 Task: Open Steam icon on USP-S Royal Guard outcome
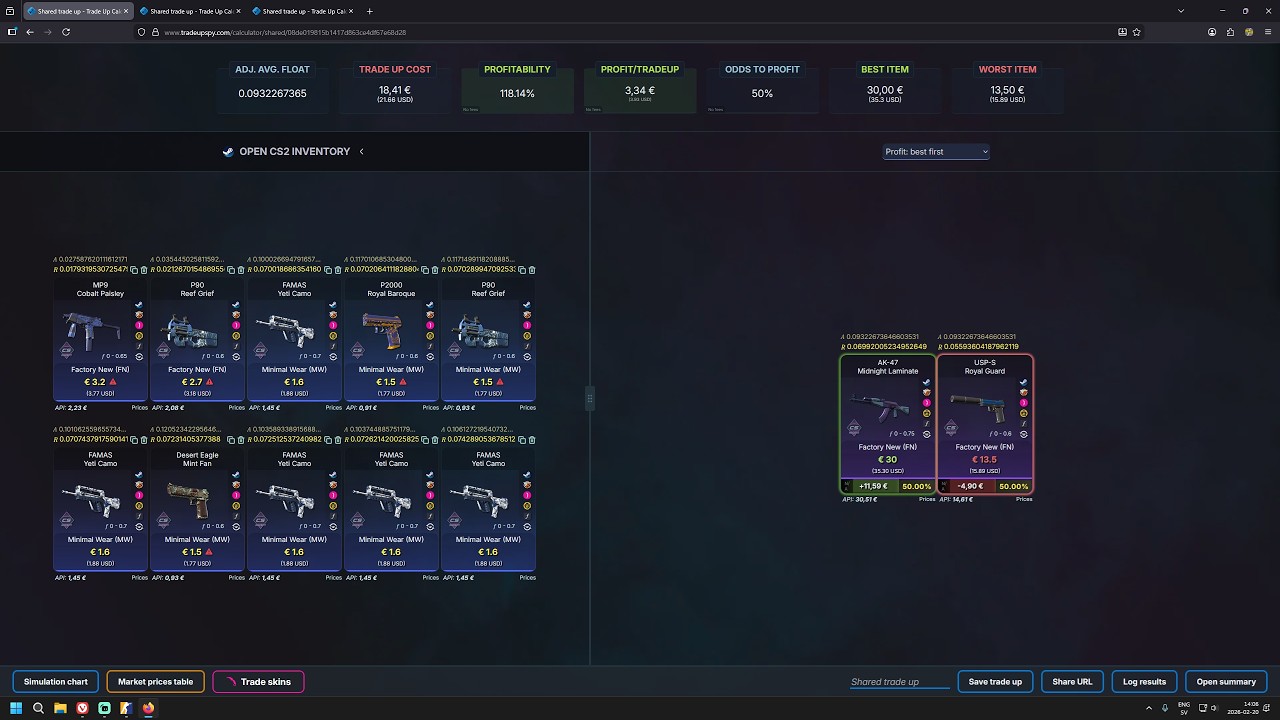(x=1024, y=382)
